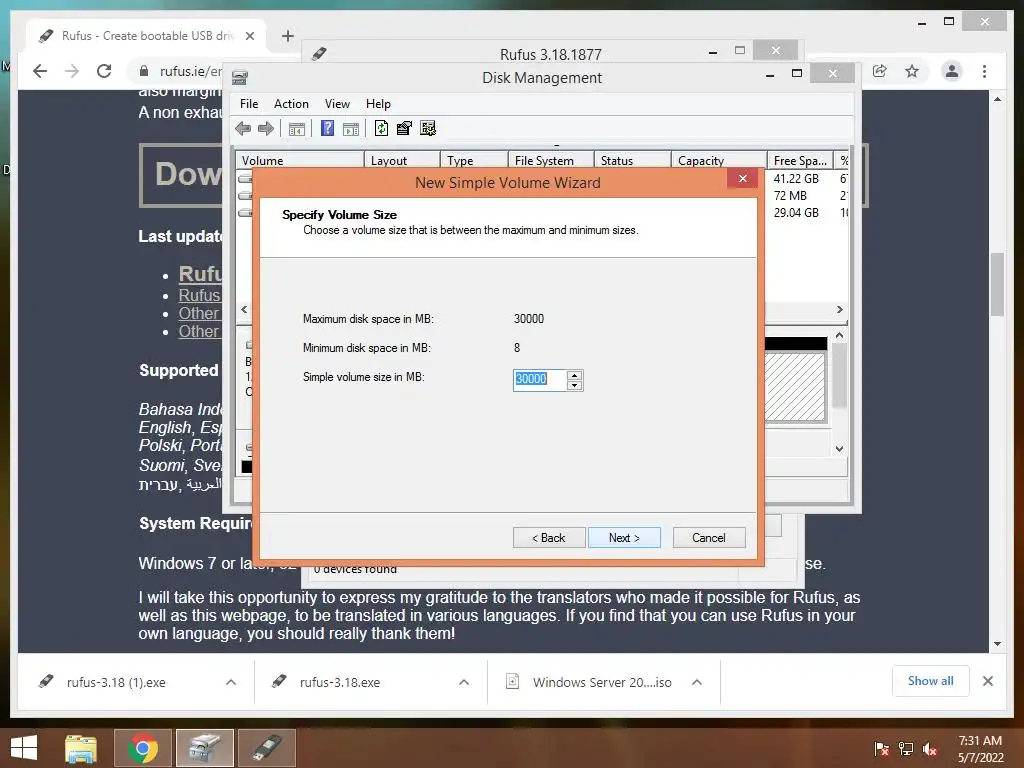Image resolution: width=1024 pixels, height=768 pixels.
Task: Expand options for Windows Server iso download
Action: [x=697, y=682]
